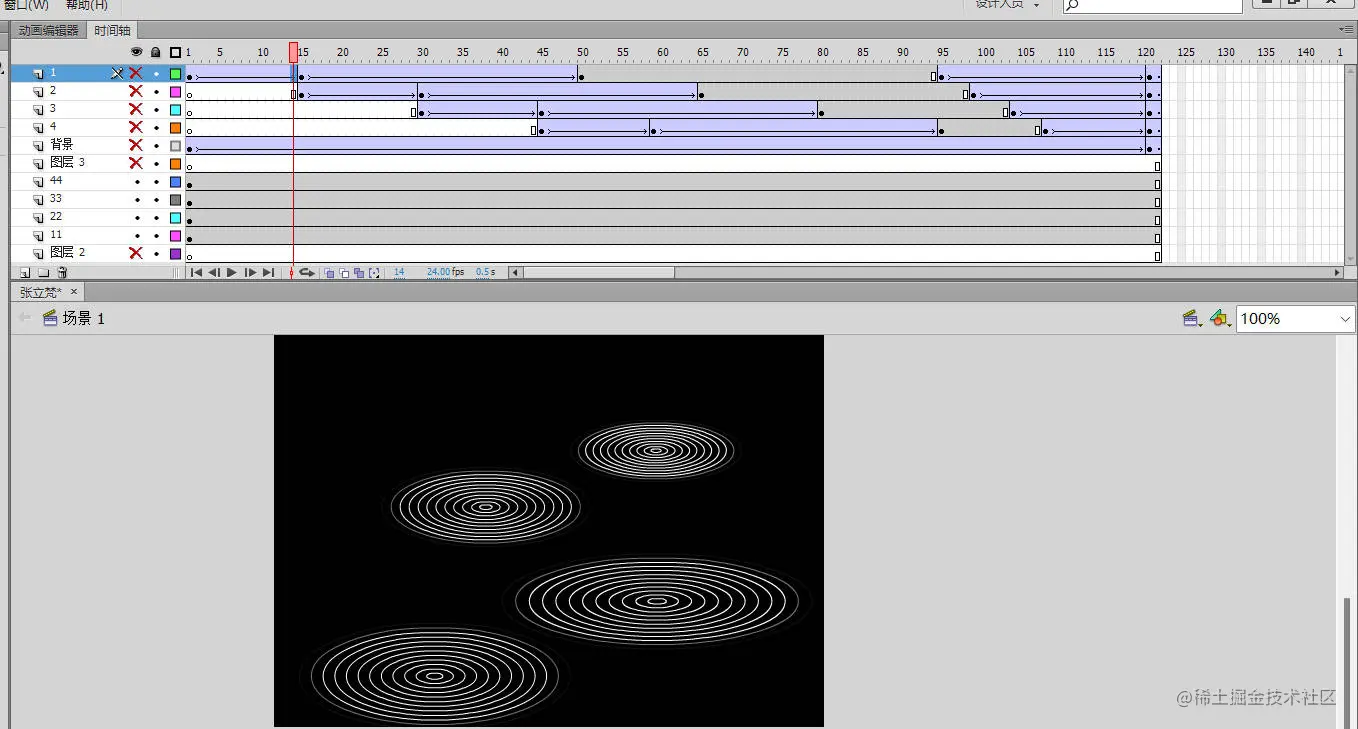
Task: Click the Scene 1 clapperboard icon
Action: pos(50,318)
